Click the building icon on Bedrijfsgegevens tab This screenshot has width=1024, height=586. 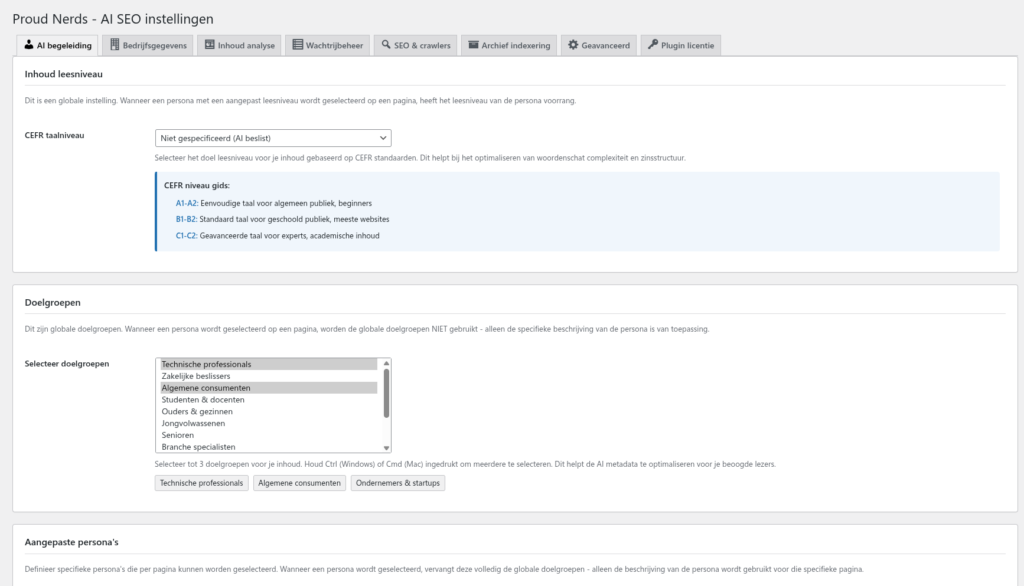[x=115, y=45]
